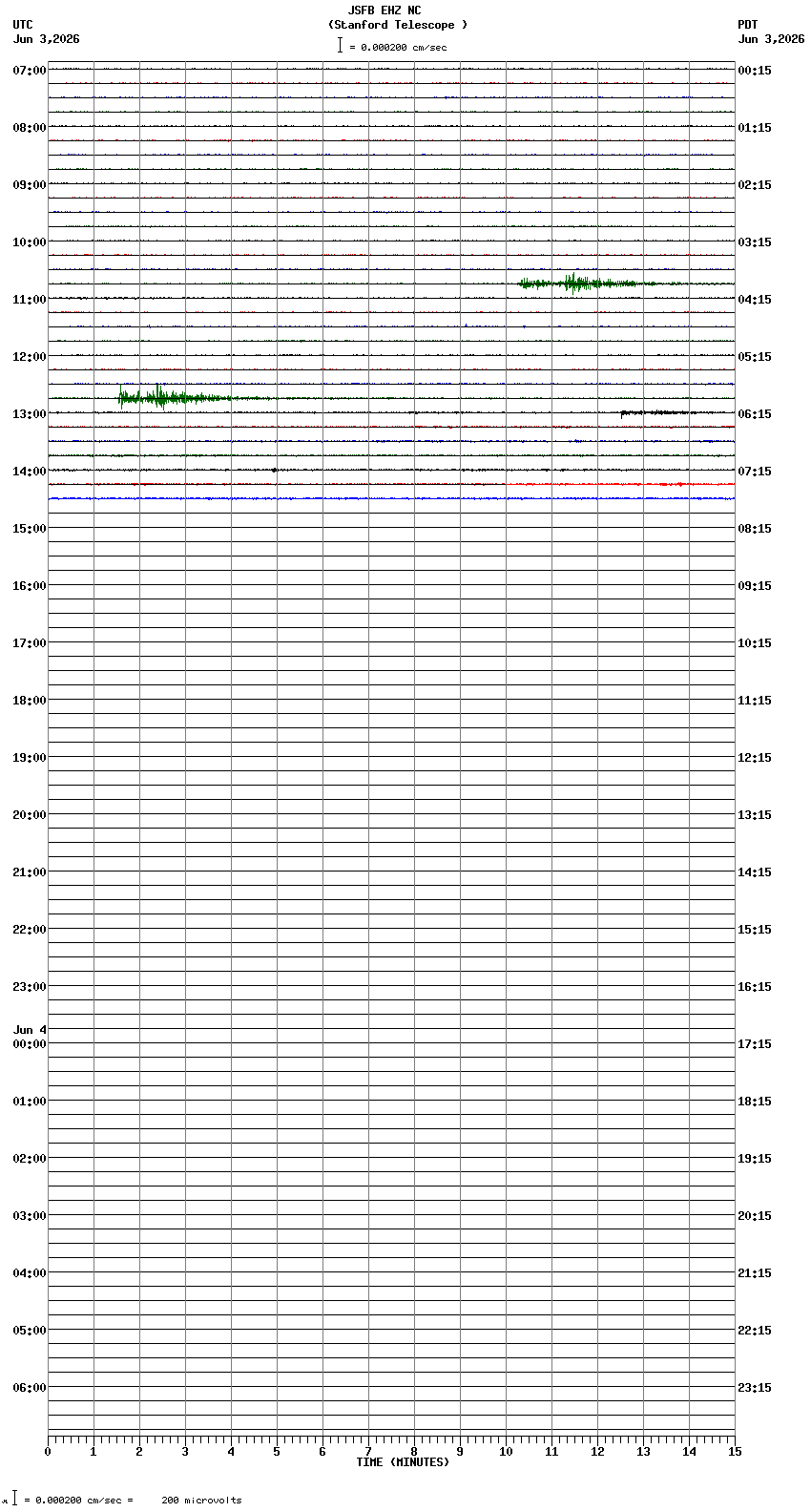
Task: Click the black offset event on the 13:00 trace
Action: pyautogui.click(x=656, y=413)
